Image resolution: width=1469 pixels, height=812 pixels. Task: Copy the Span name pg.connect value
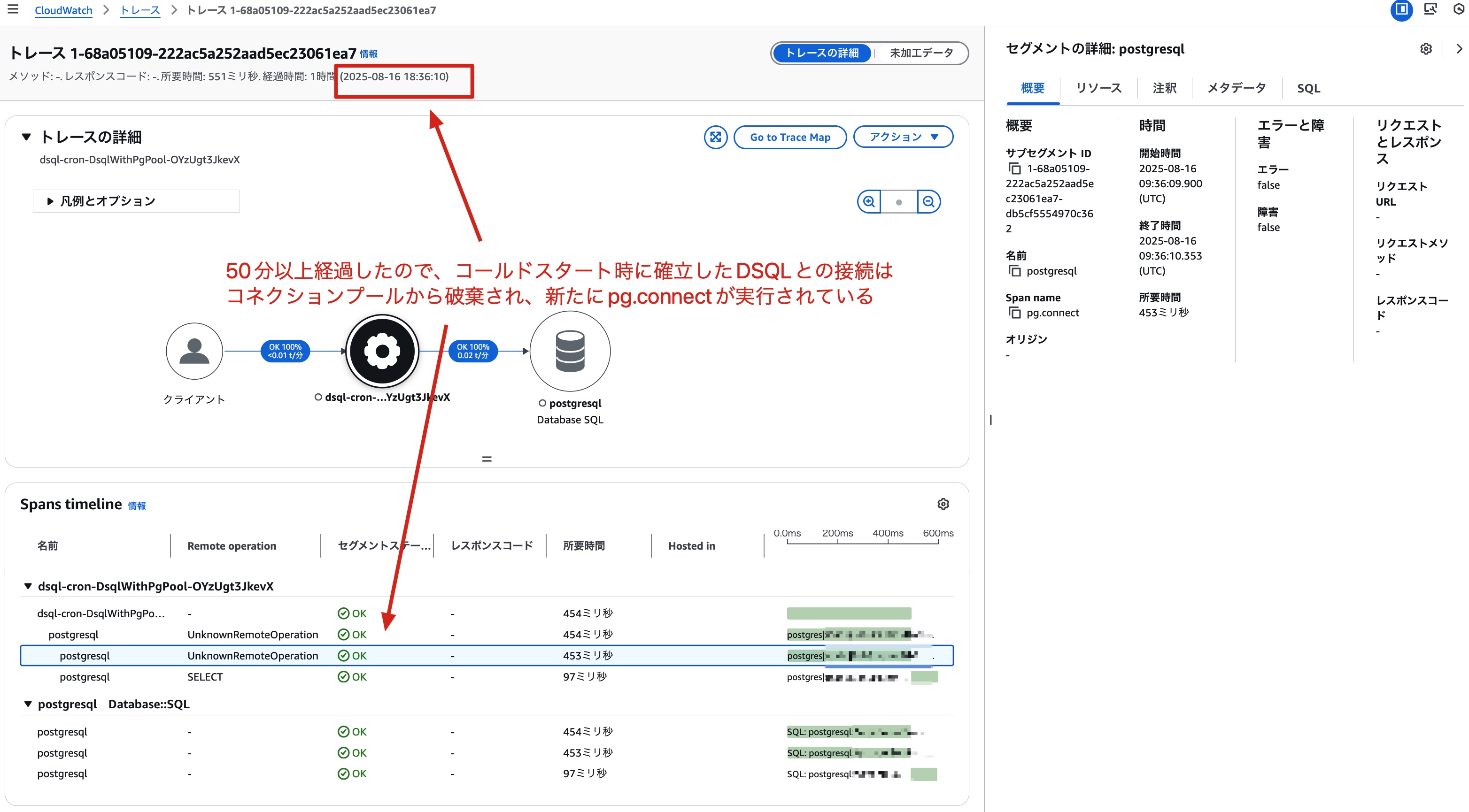[x=1014, y=313]
